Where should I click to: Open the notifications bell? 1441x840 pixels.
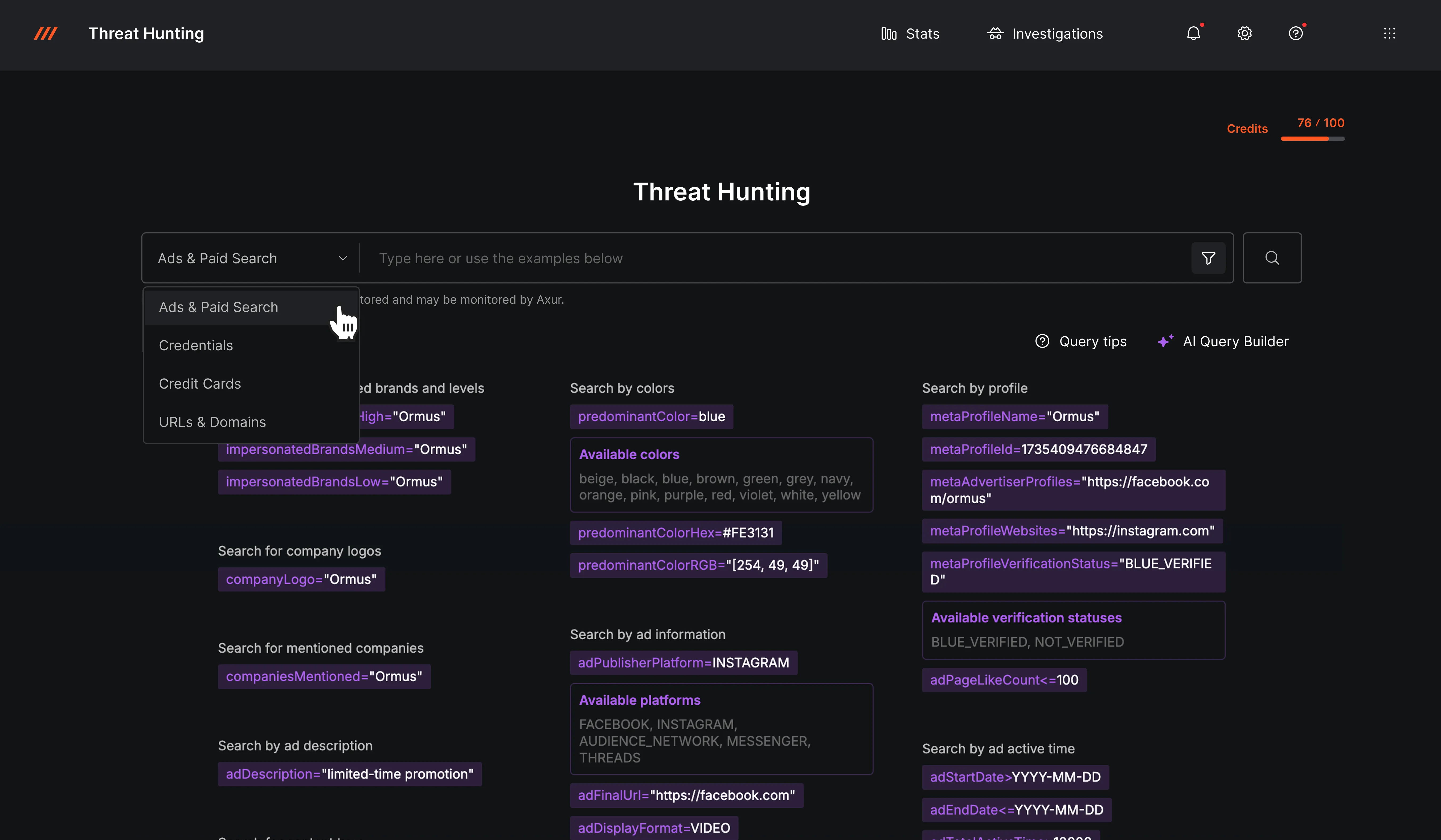coord(1193,34)
